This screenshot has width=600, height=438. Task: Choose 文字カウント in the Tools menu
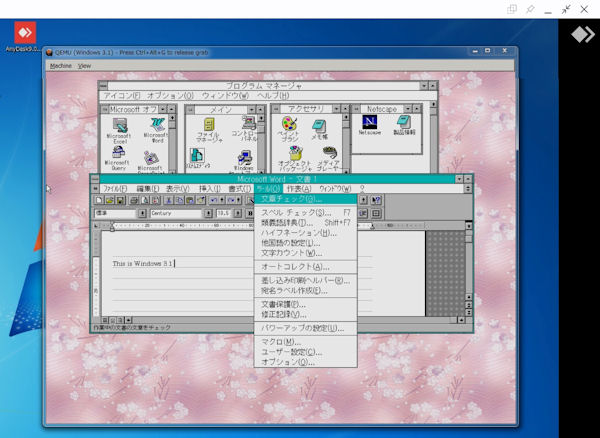click(305, 253)
